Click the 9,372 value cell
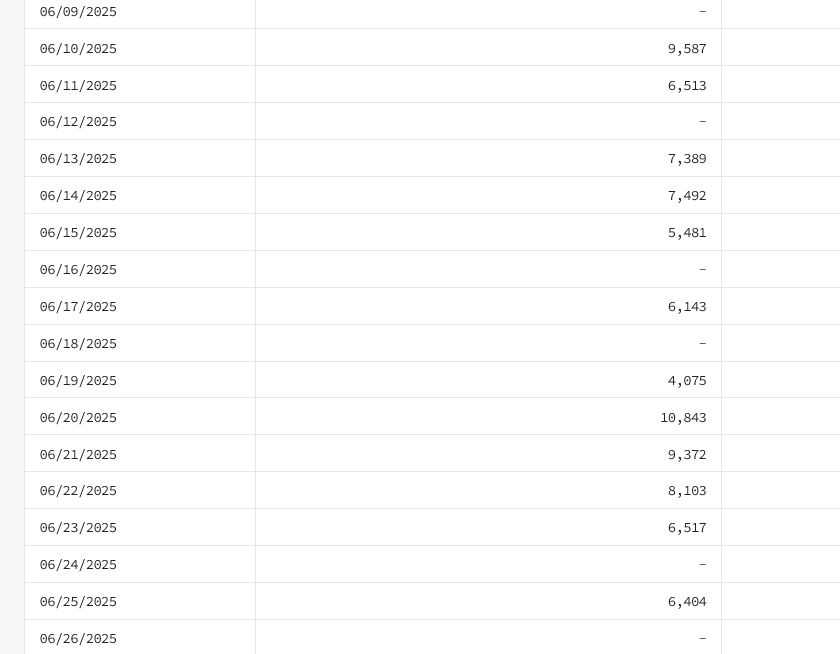The image size is (840, 654). pos(489,454)
